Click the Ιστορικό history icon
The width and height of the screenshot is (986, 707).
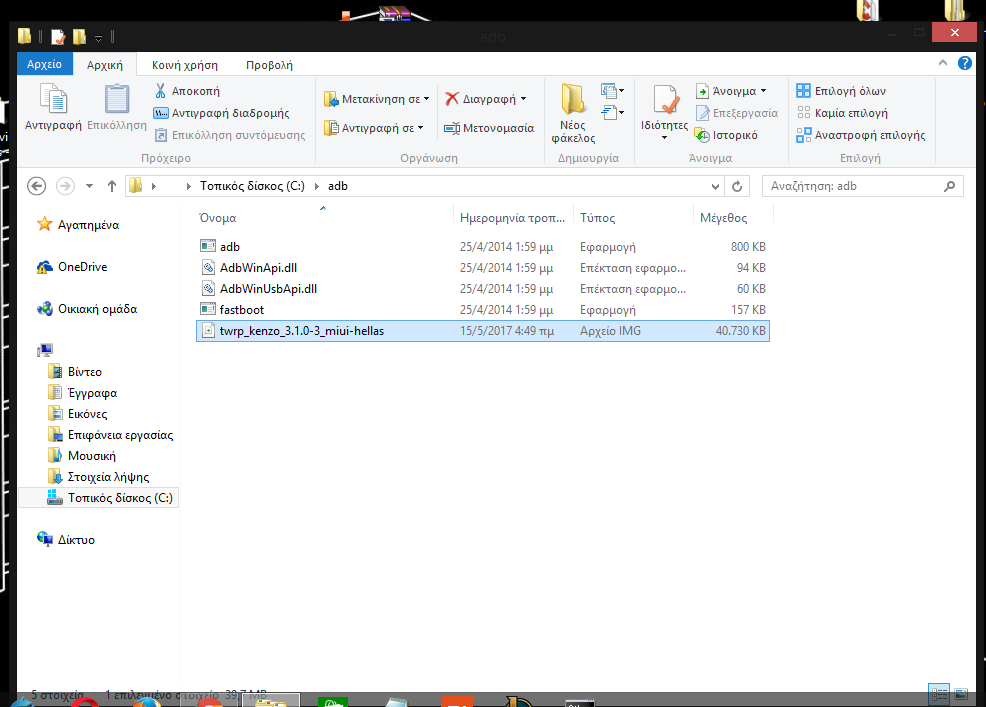coord(703,135)
